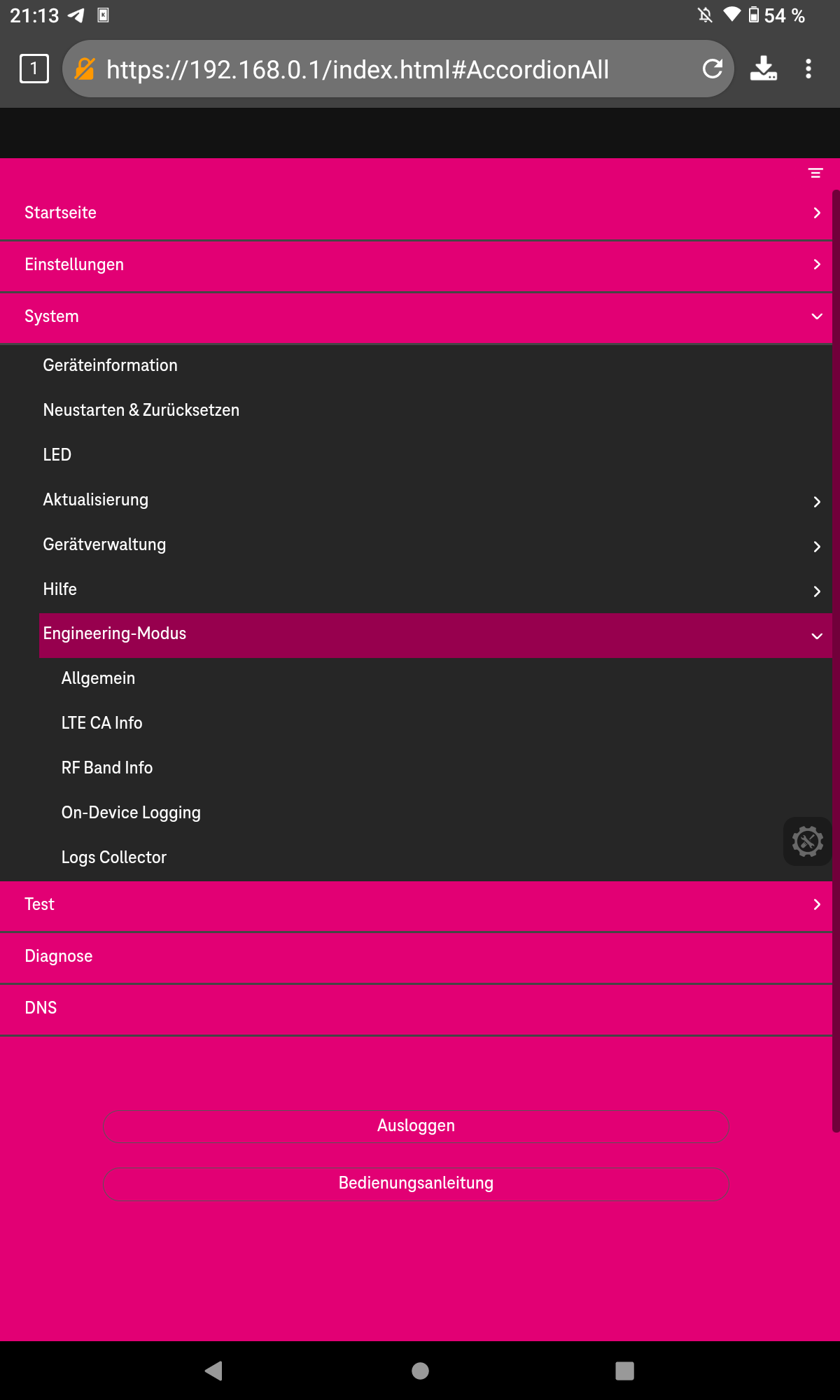Tap the Android home navigation button
Image resolution: width=840 pixels, height=1400 pixels.
click(x=420, y=1371)
